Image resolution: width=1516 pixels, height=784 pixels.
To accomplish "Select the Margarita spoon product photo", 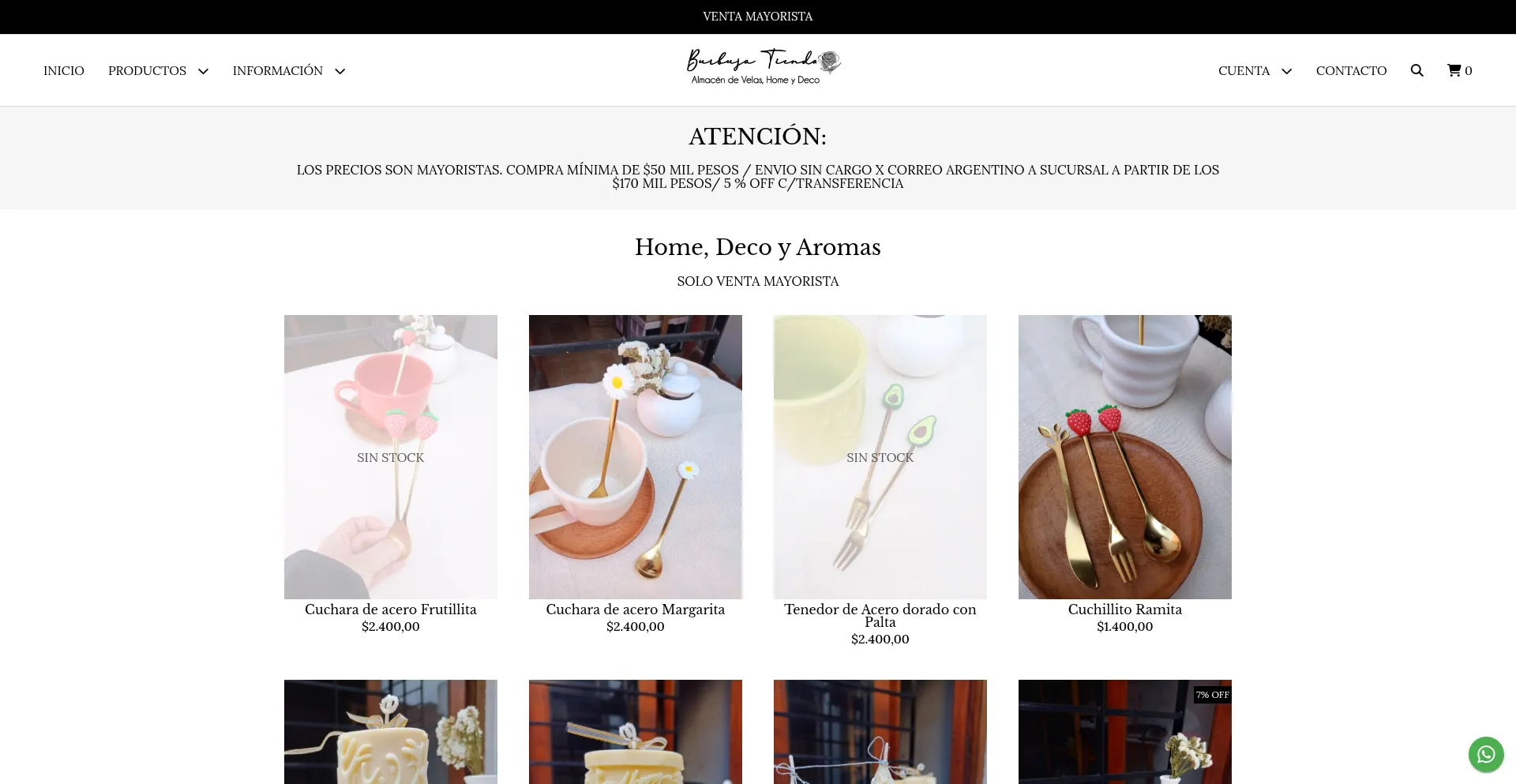I will (x=636, y=457).
